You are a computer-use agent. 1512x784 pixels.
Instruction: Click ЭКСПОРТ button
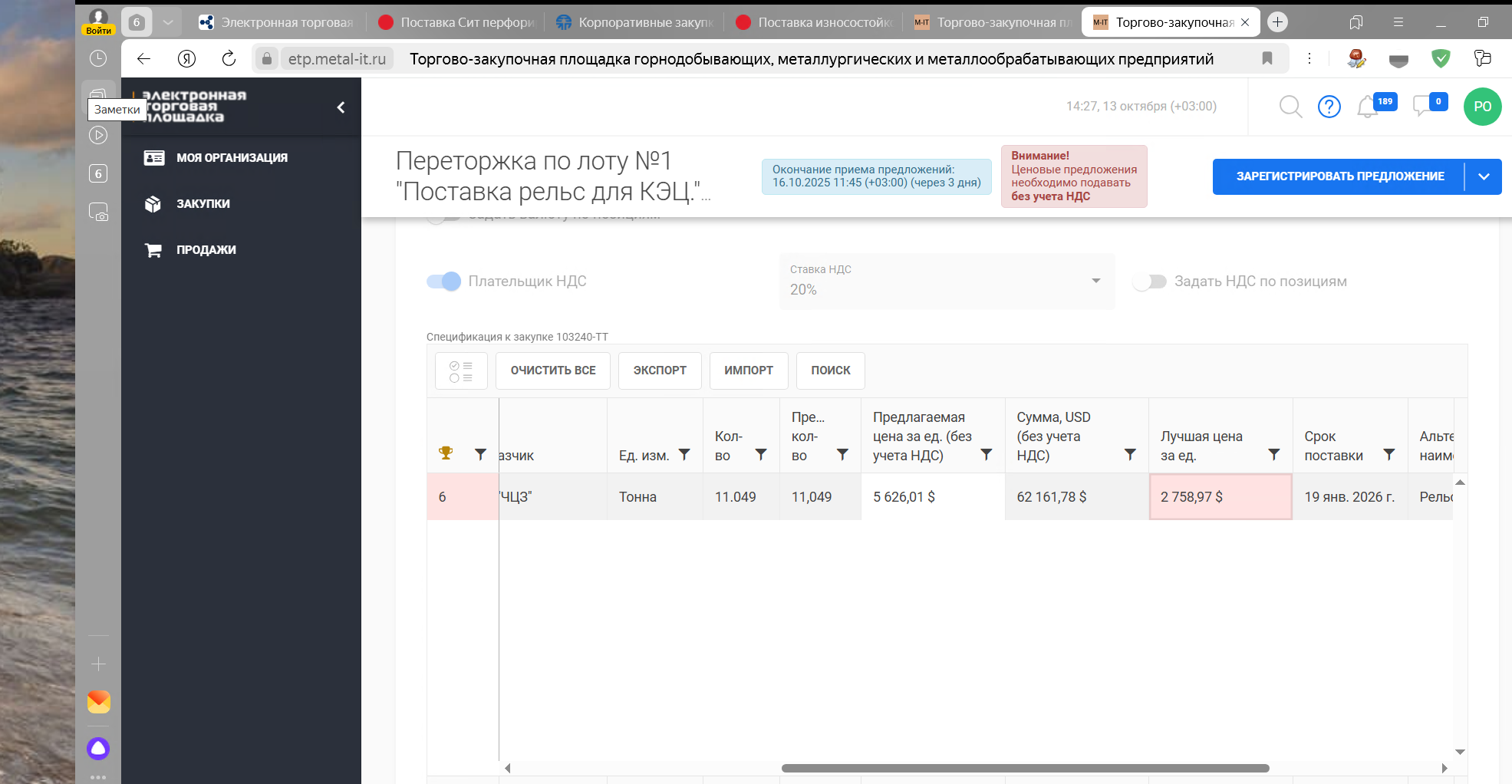click(x=660, y=371)
